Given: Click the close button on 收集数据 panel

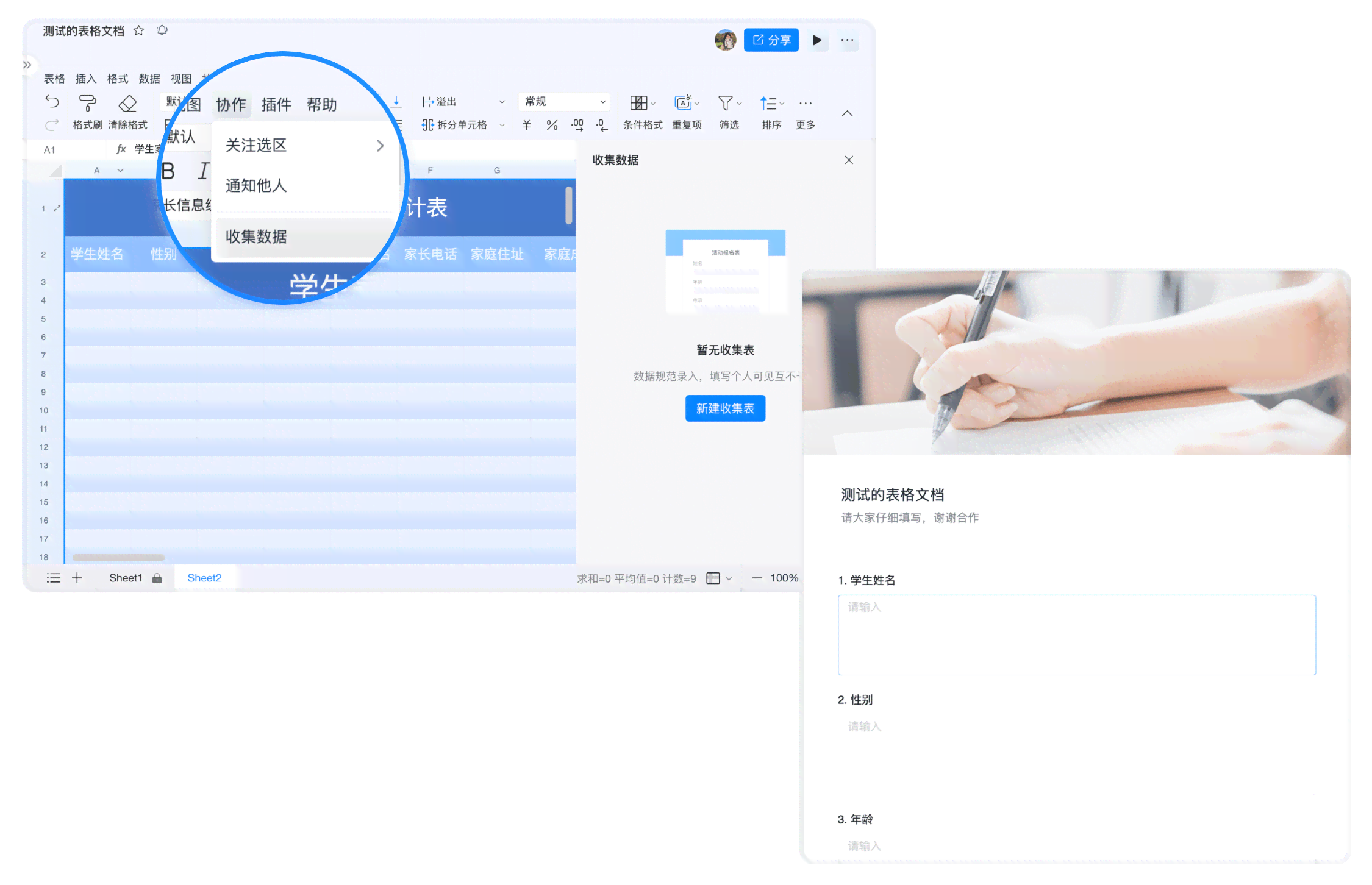Looking at the screenshot, I should pos(849,158).
